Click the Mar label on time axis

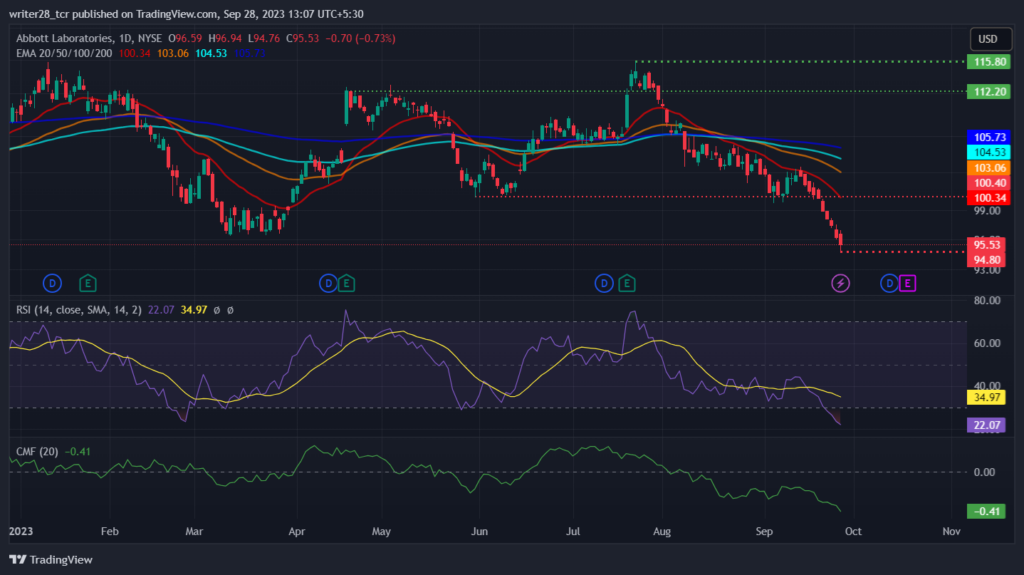(194, 531)
